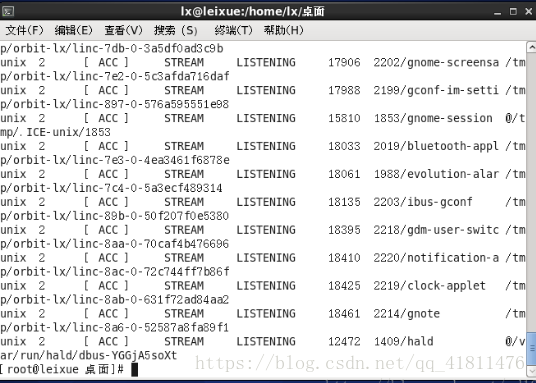Click the path linc-8a6-0-52587a8fa89f1

click(x=151, y=328)
